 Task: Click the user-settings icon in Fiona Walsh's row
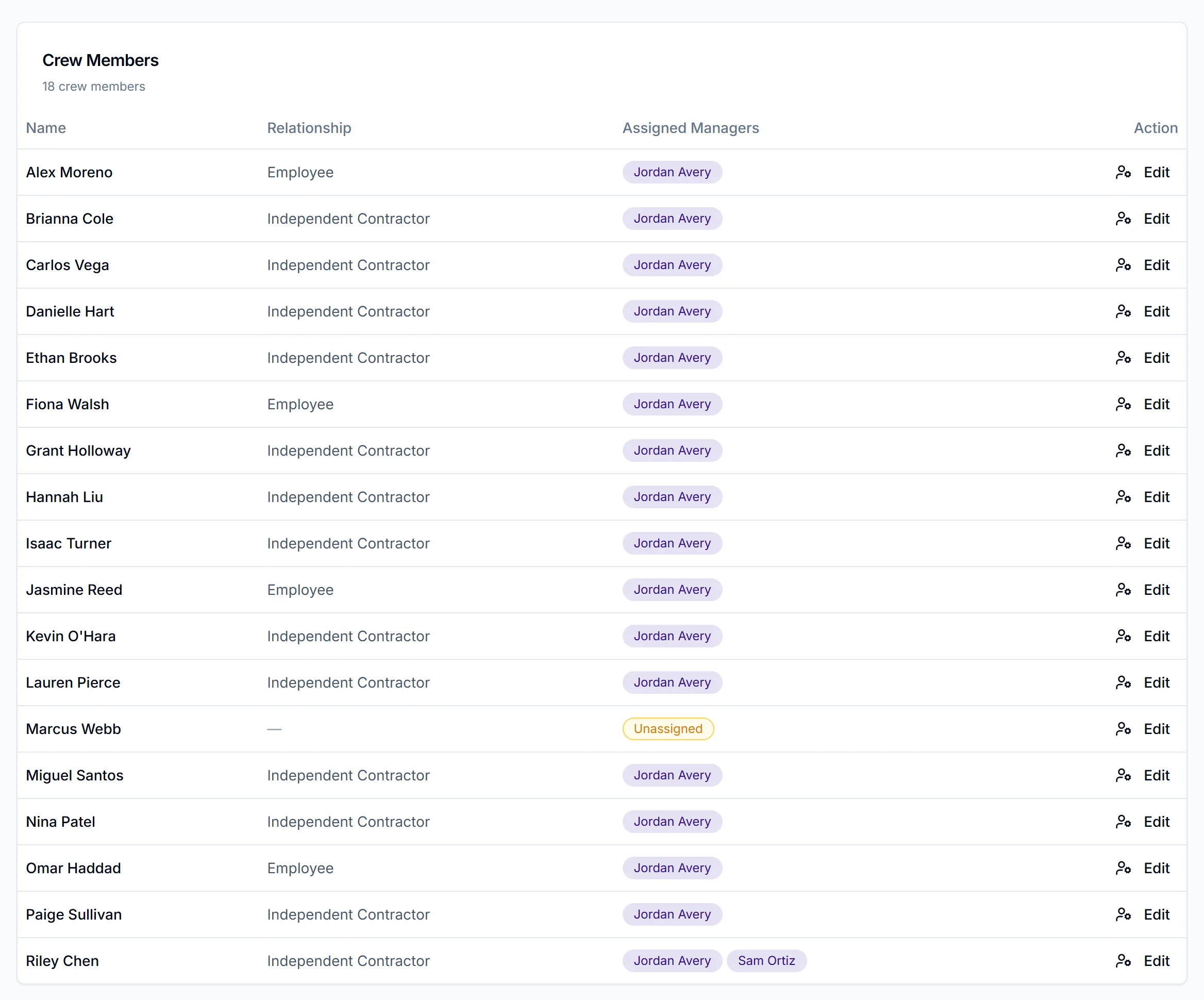[1123, 404]
